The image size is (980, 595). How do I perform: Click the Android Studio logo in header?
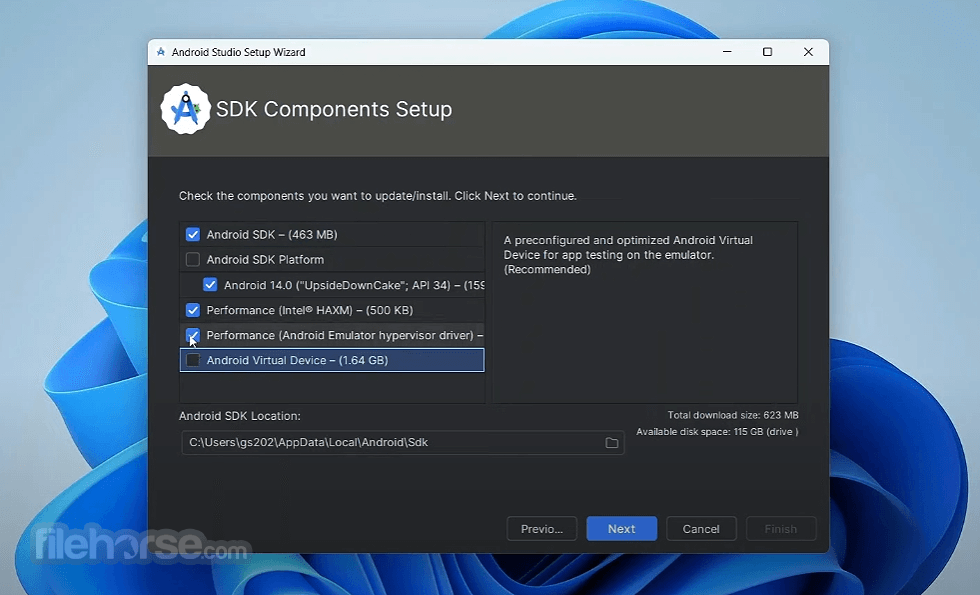(185, 109)
